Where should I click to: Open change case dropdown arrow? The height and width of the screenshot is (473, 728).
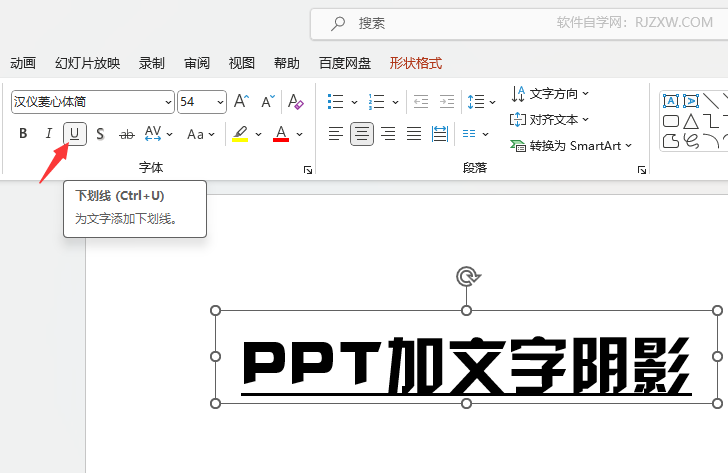(x=212, y=134)
